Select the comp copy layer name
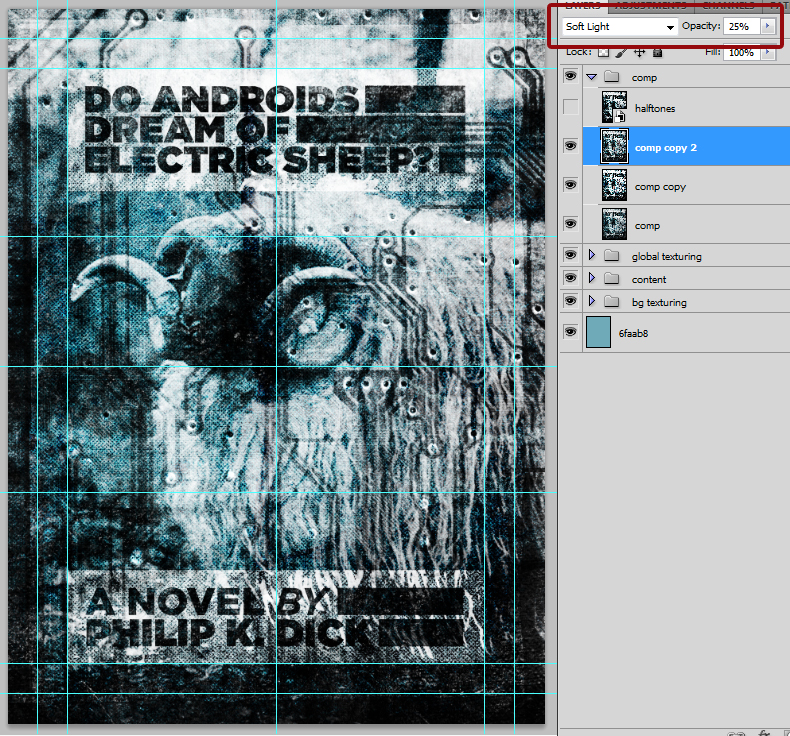 pyautogui.click(x=660, y=187)
